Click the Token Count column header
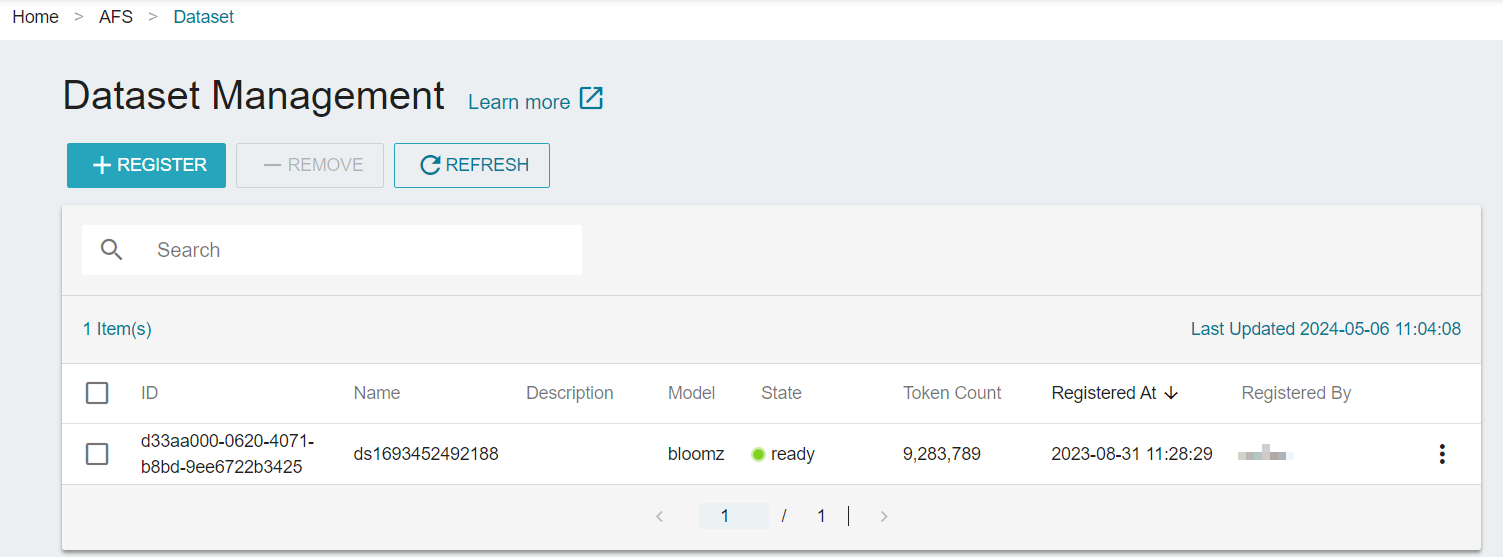Image resolution: width=1503 pixels, height=557 pixels. pos(952,393)
